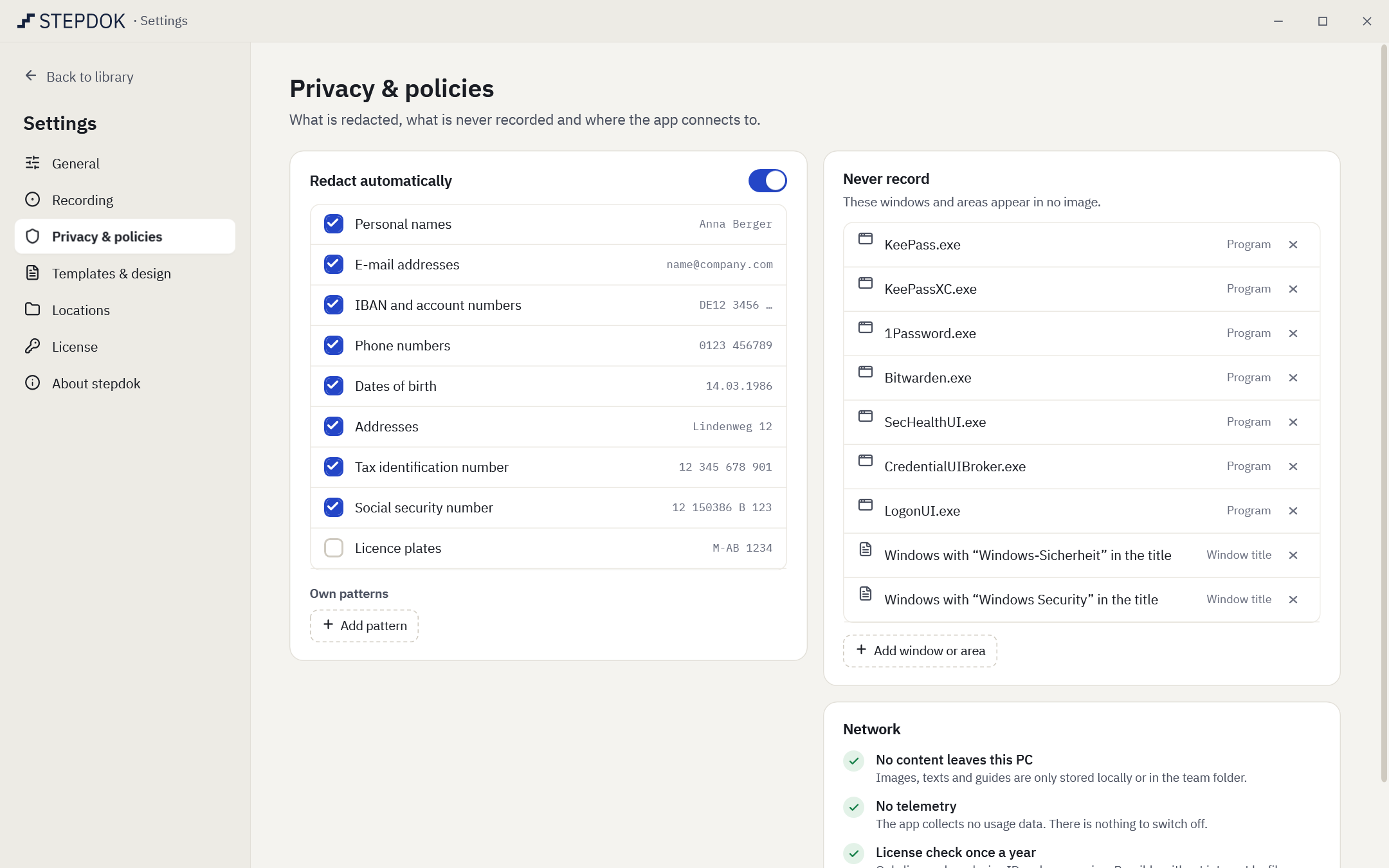
Task: Remove SecHealthUI.exe entry
Action: point(1293,422)
